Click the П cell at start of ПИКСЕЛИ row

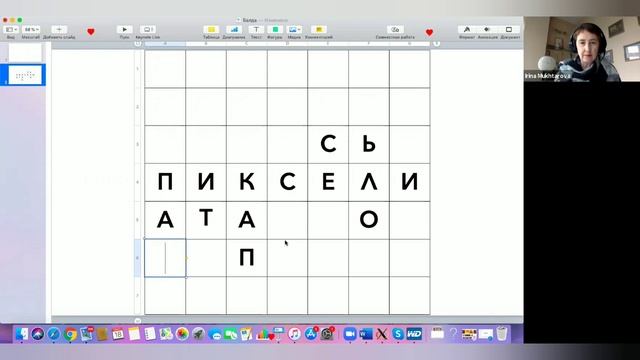coord(165,182)
